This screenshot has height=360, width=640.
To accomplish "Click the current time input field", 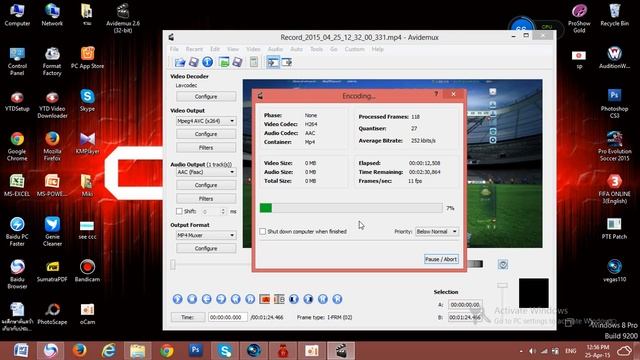I will tap(227, 317).
